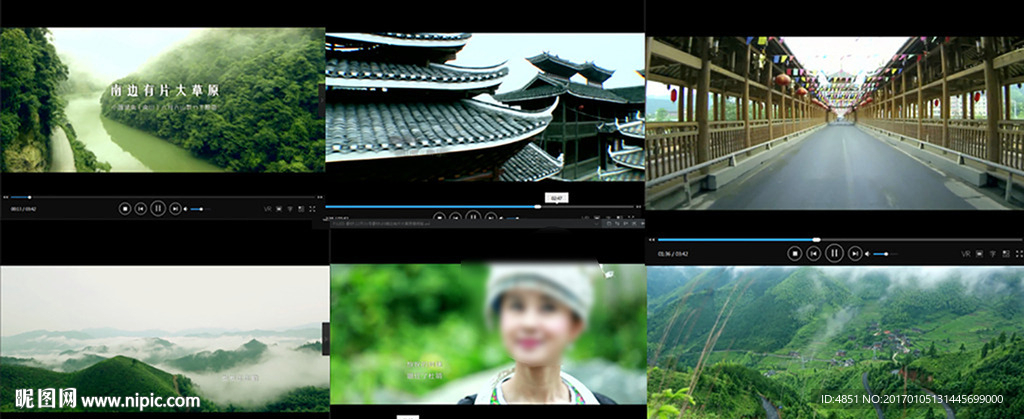The image size is (1024, 419).
Task: Click rewind arrows in covered bridge player
Action: tap(652, 240)
